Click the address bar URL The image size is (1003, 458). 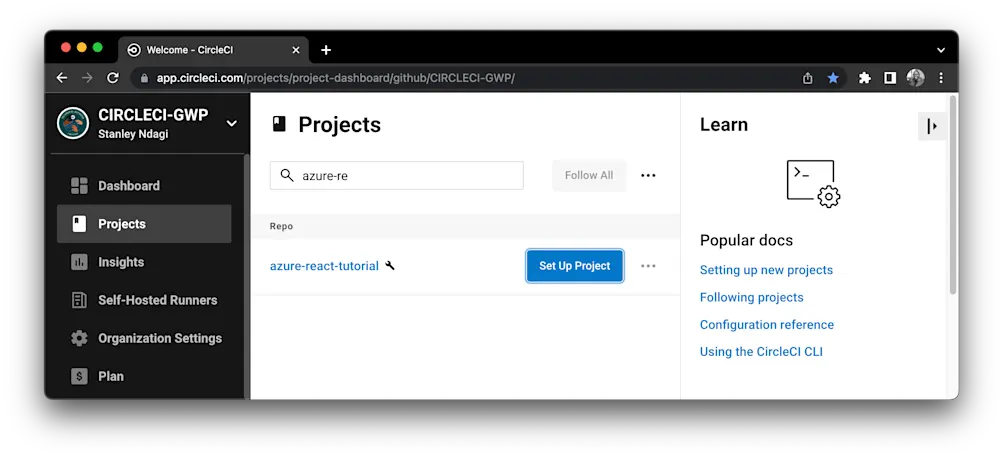(x=335, y=78)
